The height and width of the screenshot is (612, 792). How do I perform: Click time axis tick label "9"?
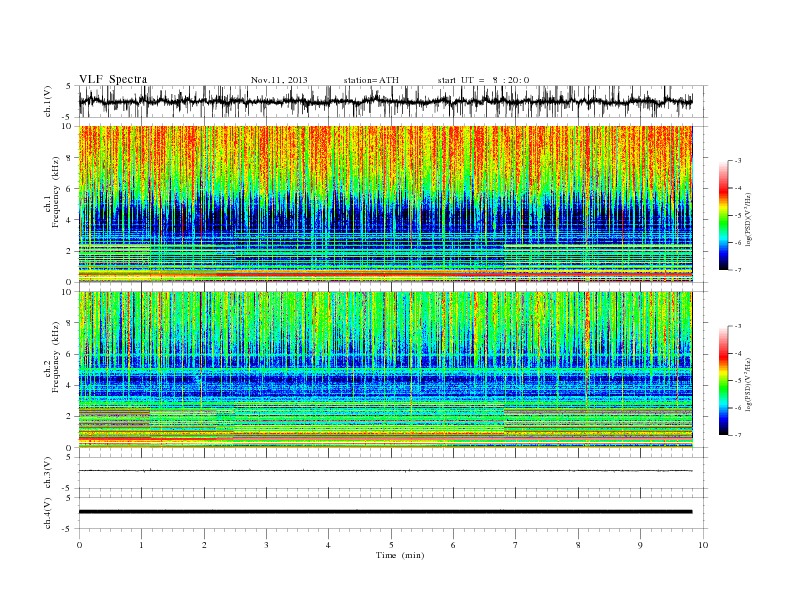[x=640, y=545]
